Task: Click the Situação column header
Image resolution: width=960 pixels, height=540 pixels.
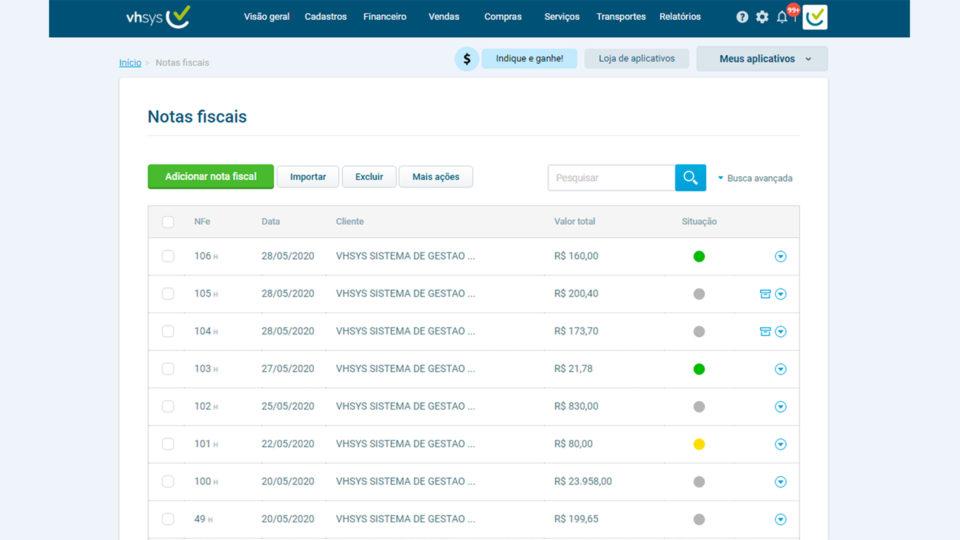Action: point(699,222)
